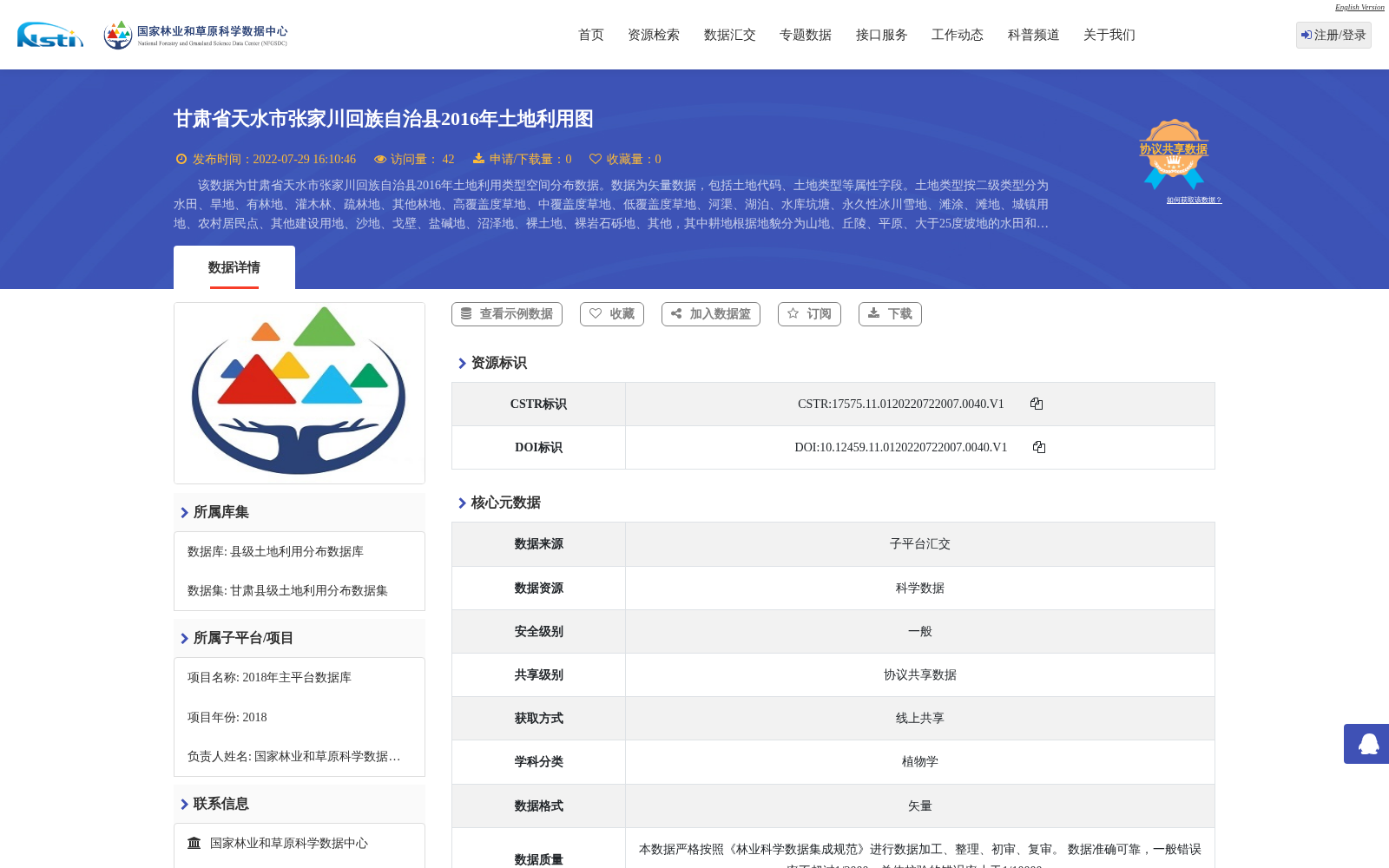The width and height of the screenshot is (1389, 868).
Task: Click the 矢量 data format cell
Action: (x=920, y=806)
